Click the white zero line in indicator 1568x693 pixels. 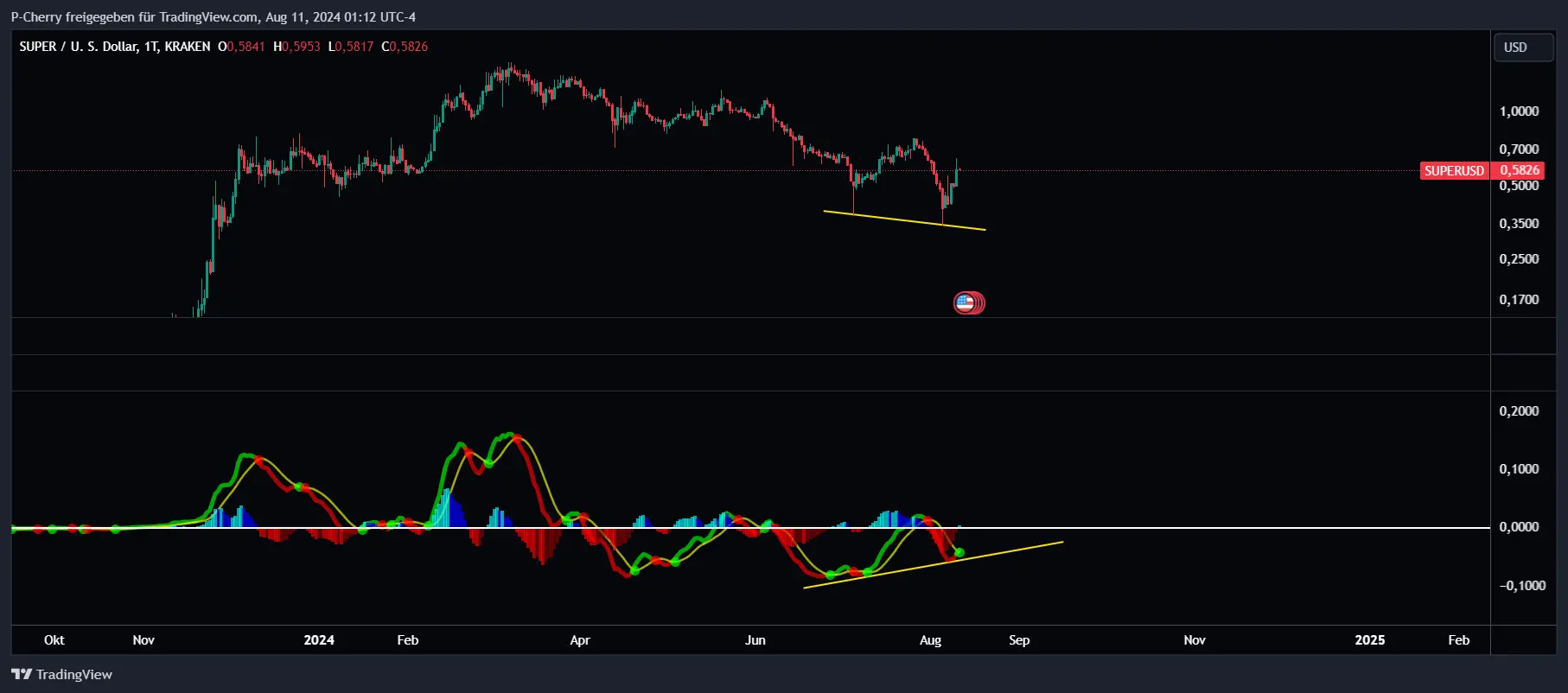[750, 527]
